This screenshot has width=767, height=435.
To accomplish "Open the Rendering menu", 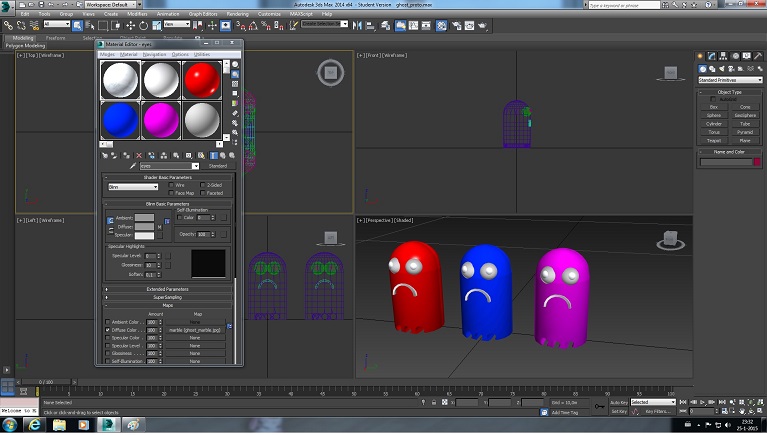I will point(238,14).
